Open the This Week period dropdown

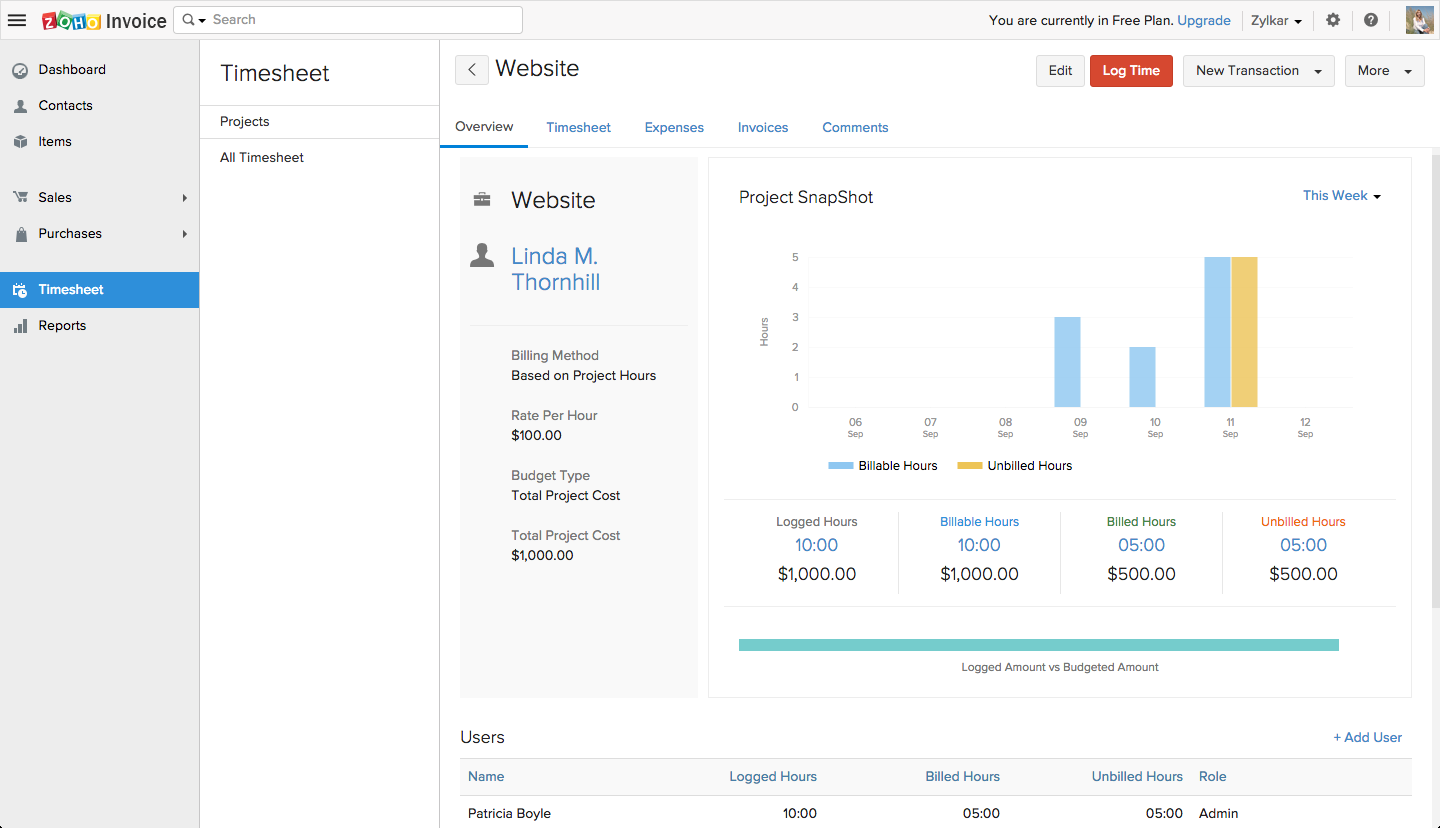coord(1341,196)
